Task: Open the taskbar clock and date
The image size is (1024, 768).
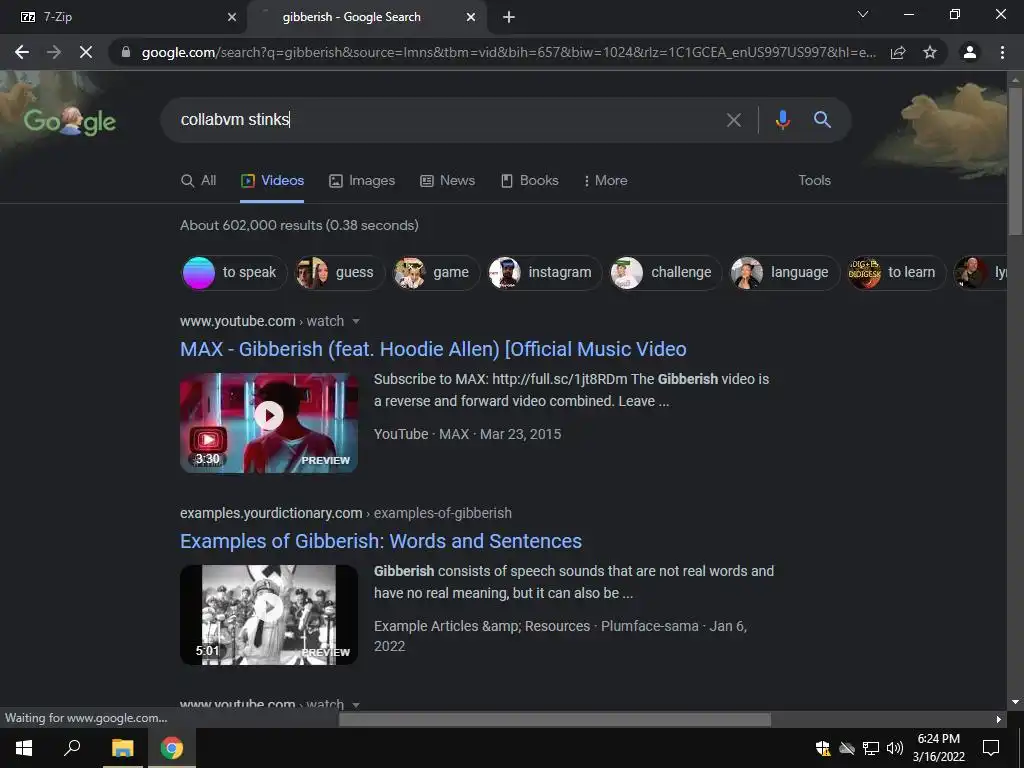Action: (x=938, y=748)
